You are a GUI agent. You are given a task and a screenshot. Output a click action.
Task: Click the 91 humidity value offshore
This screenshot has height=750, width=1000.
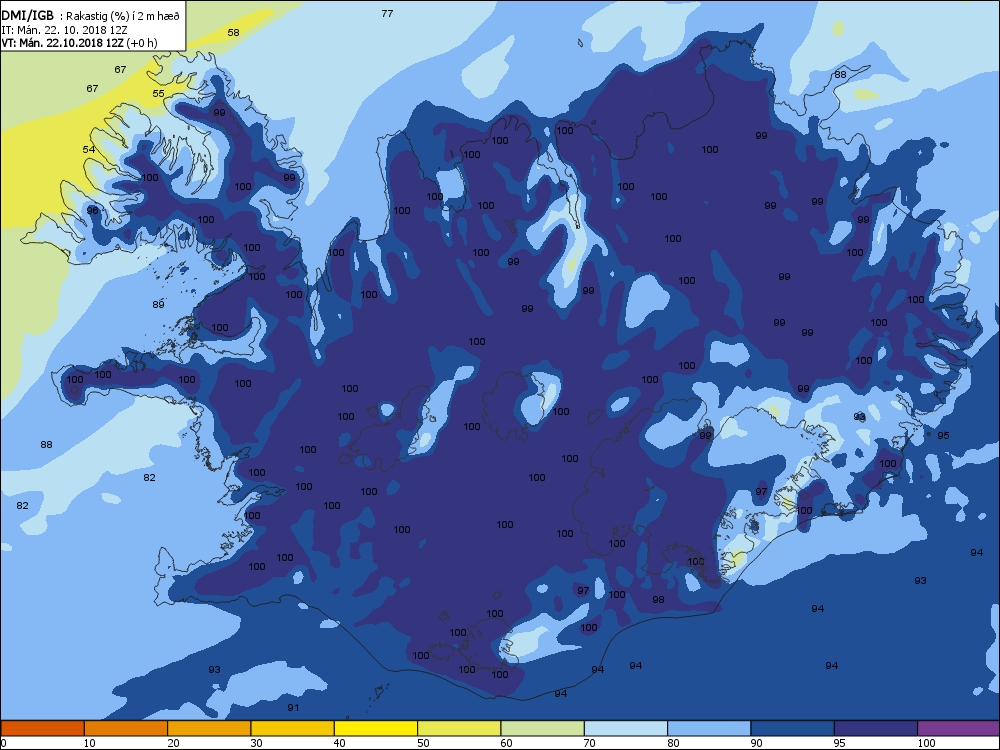click(293, 708)
